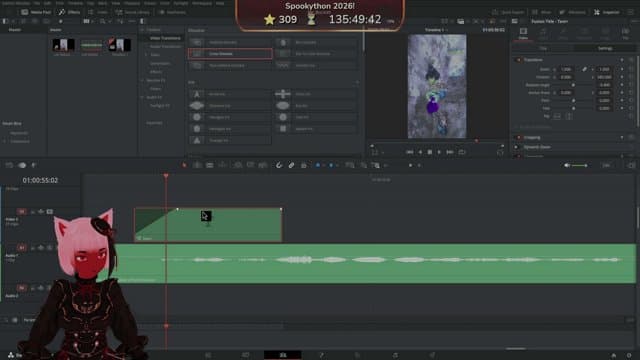Viewport: 640px width, 360px height.
Task: Toggle linked selection chain icon
Action: pyautogui.click(x=291, y=165)
